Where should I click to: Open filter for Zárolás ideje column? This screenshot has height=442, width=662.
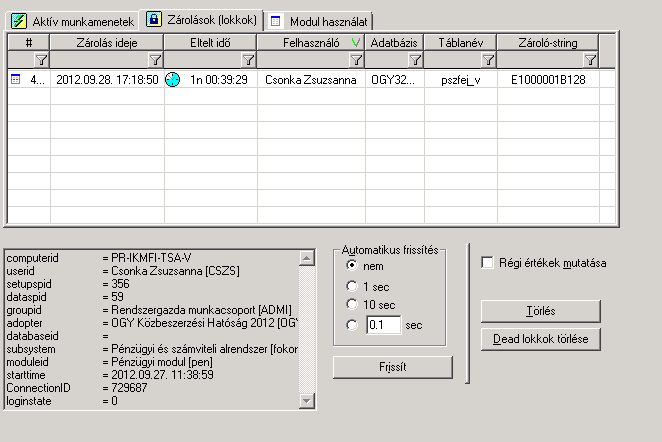(155, 60)
